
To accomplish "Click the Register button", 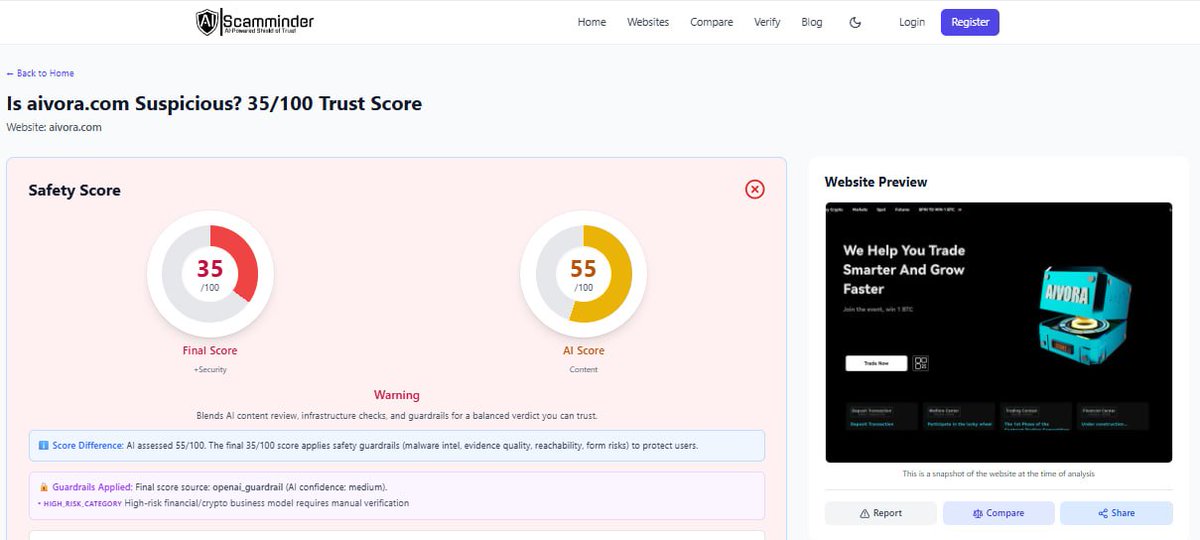I will 970,22.
